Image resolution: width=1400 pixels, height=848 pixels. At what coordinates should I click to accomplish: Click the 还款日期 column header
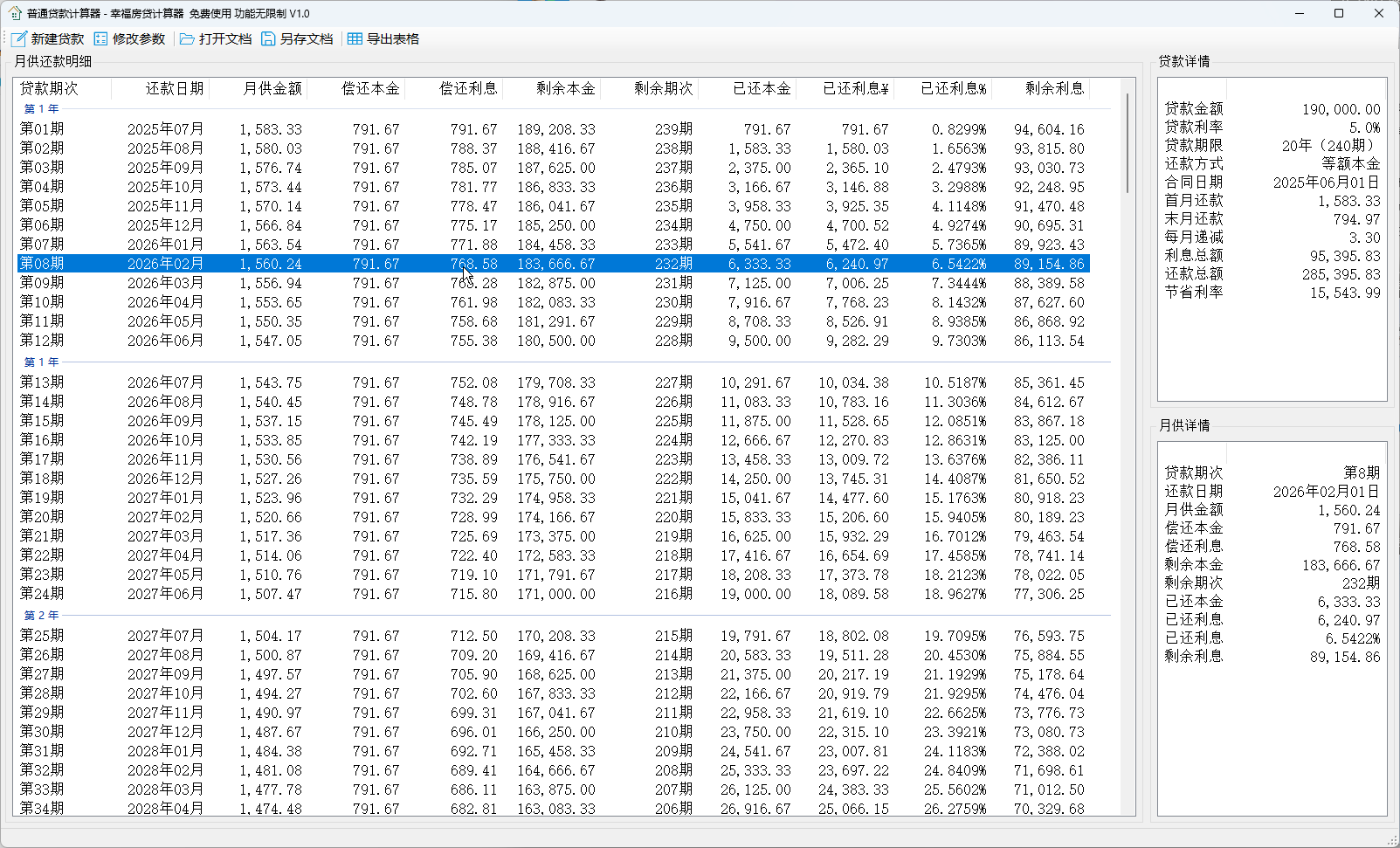click(161, 88)
